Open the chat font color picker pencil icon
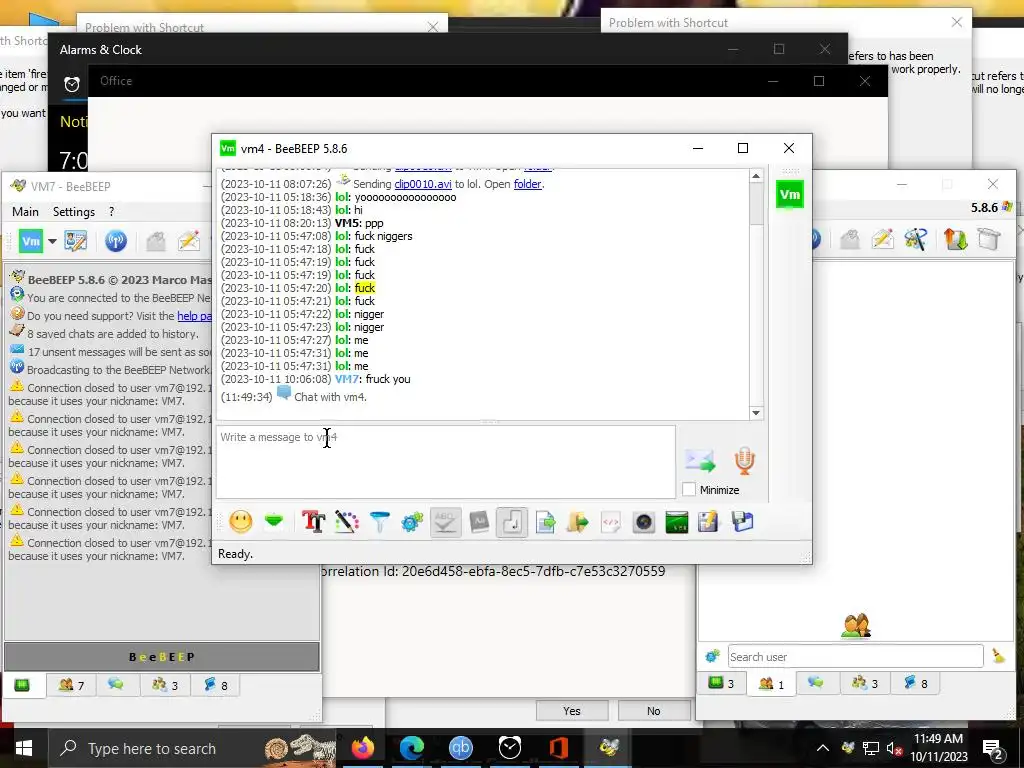This screenshot has height=768, width=1024. coord(347,522)
